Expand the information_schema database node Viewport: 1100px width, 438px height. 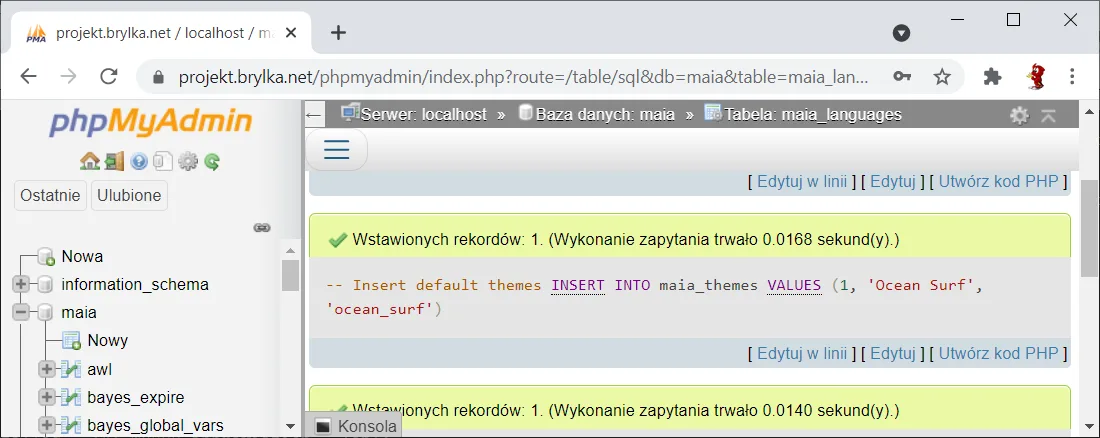tap(20, 284)
